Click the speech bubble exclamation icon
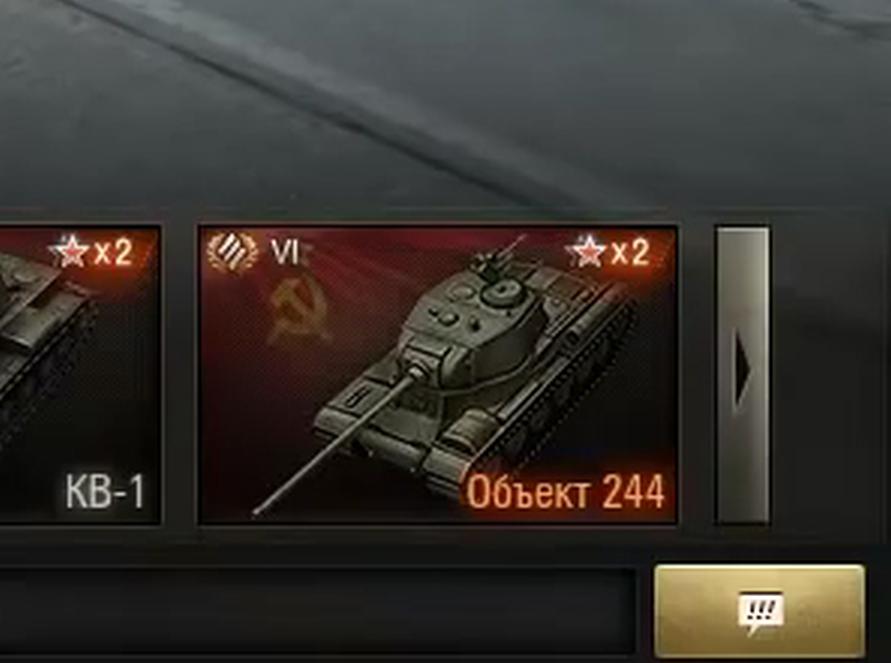The height and width of the screenshot is (663, 891). [x=760, y=612]
